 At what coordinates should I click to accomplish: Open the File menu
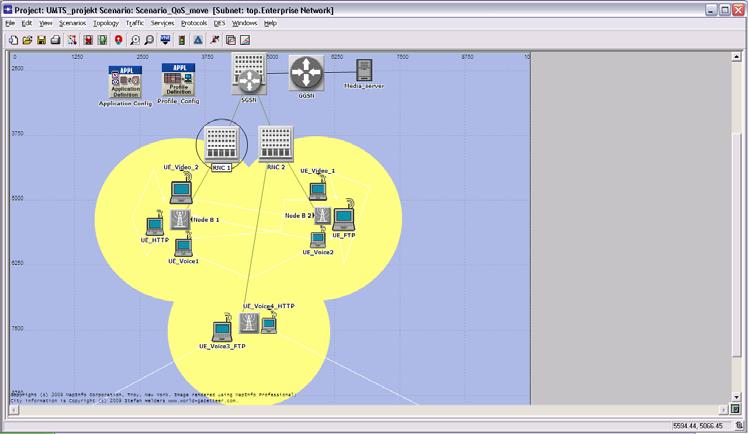10,23
